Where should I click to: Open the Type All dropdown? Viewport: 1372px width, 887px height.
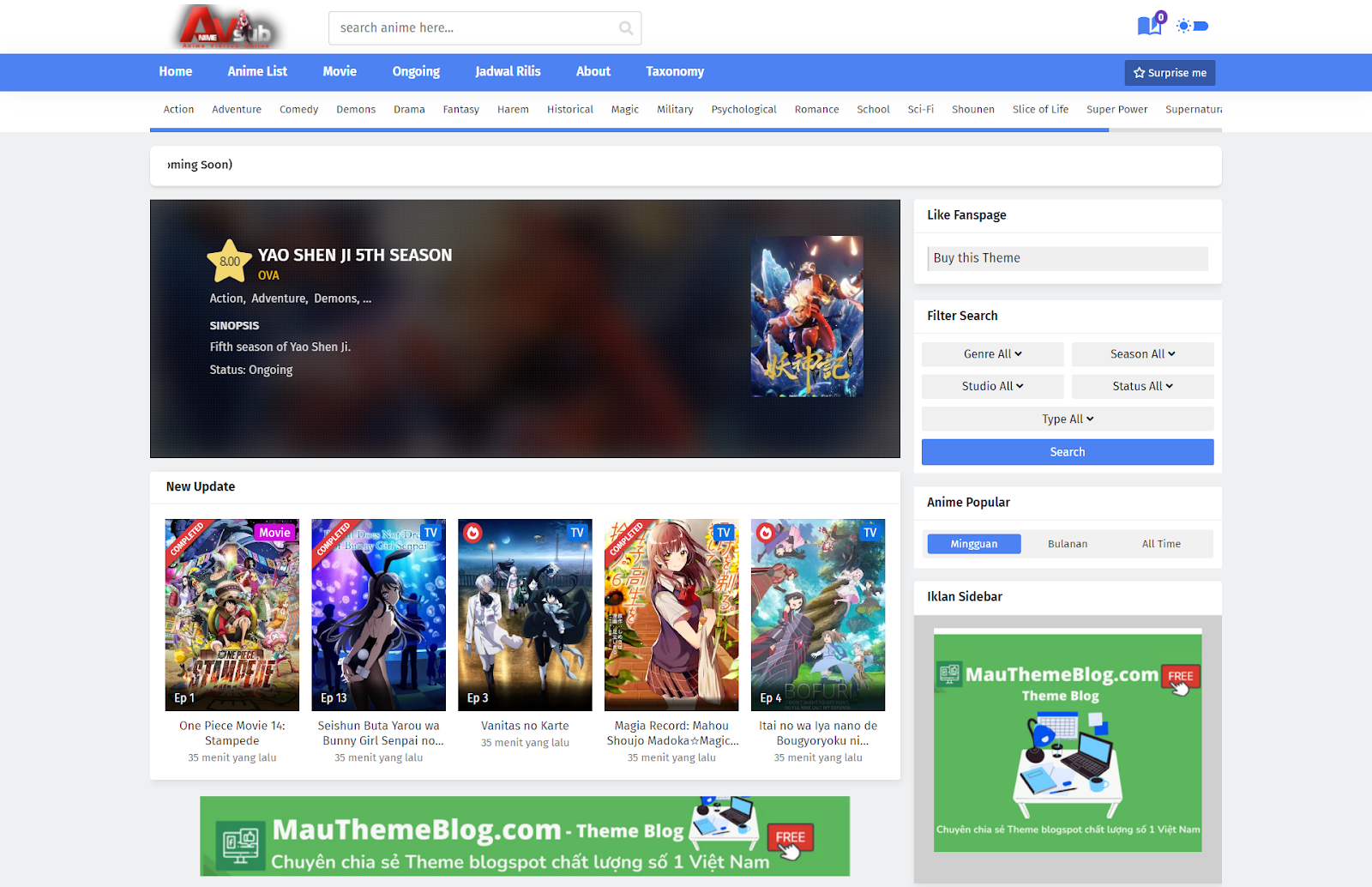(1068, 419)
